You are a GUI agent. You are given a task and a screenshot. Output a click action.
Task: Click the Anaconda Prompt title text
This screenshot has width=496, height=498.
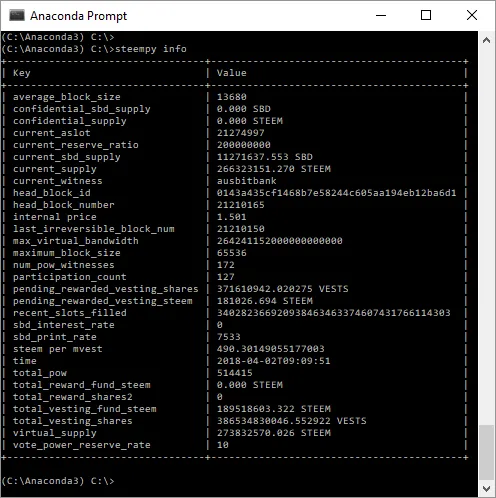coord(78,16)
